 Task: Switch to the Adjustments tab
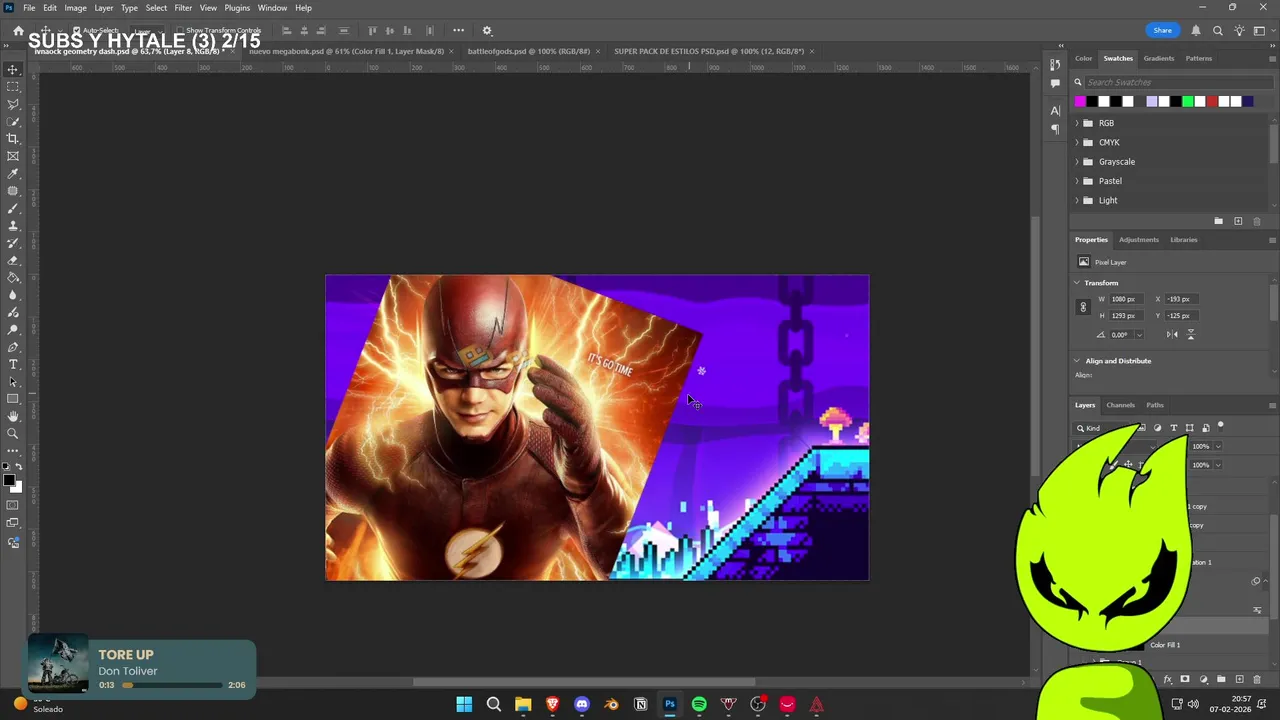(x=1139, y=240)
